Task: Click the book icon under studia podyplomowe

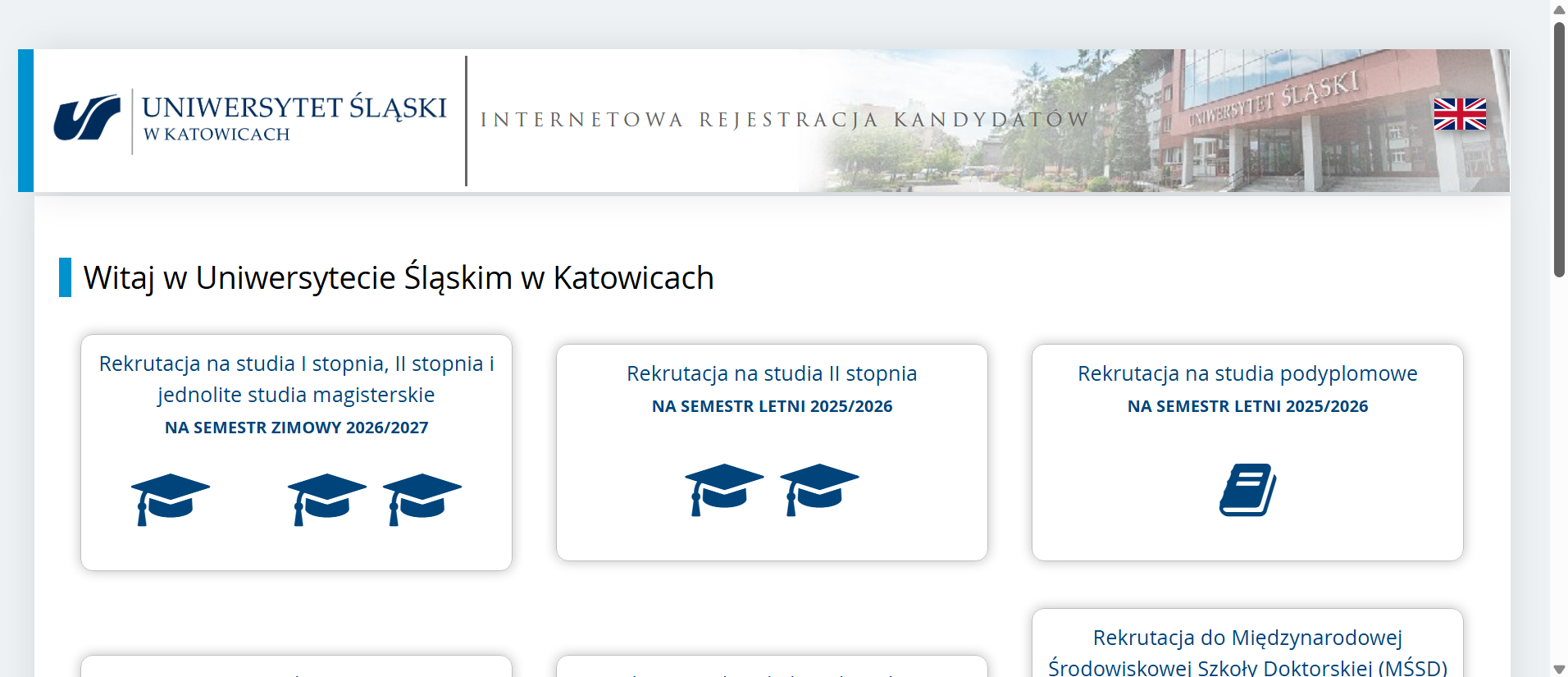Action: tap(1247, 490)
